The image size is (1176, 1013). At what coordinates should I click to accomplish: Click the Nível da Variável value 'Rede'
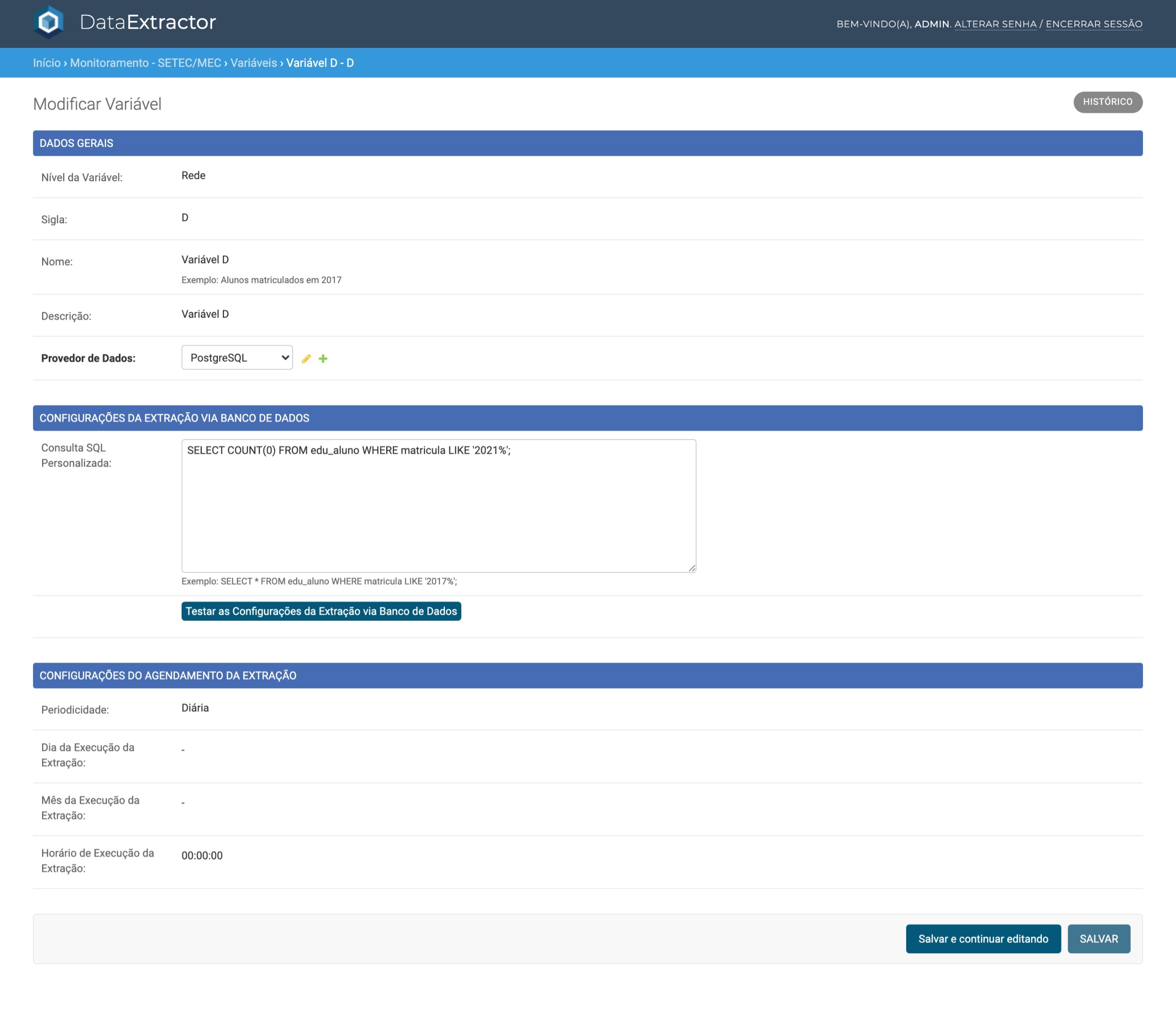click(x=194, y=175)
